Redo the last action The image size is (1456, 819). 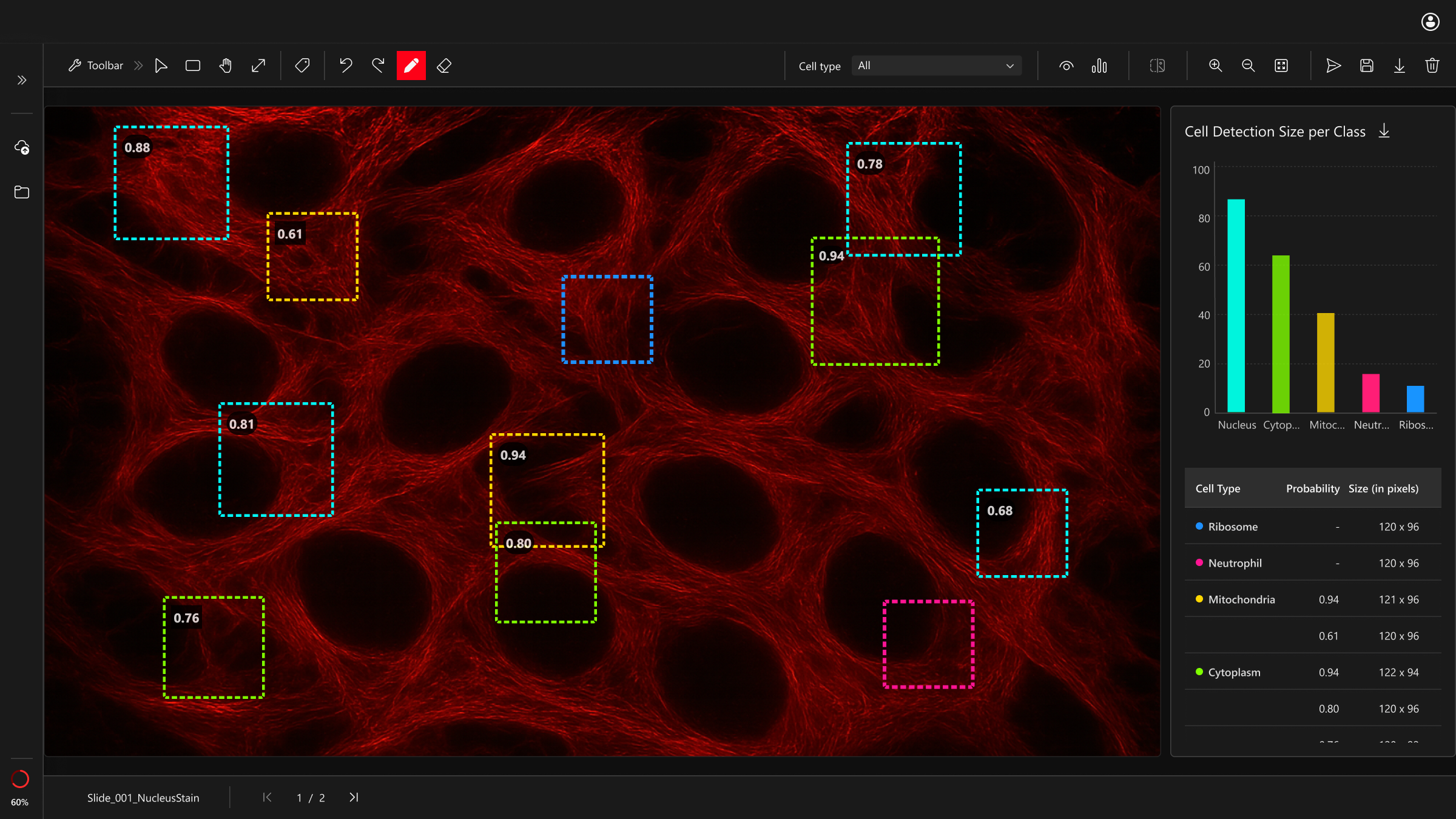tap(379, 66)
